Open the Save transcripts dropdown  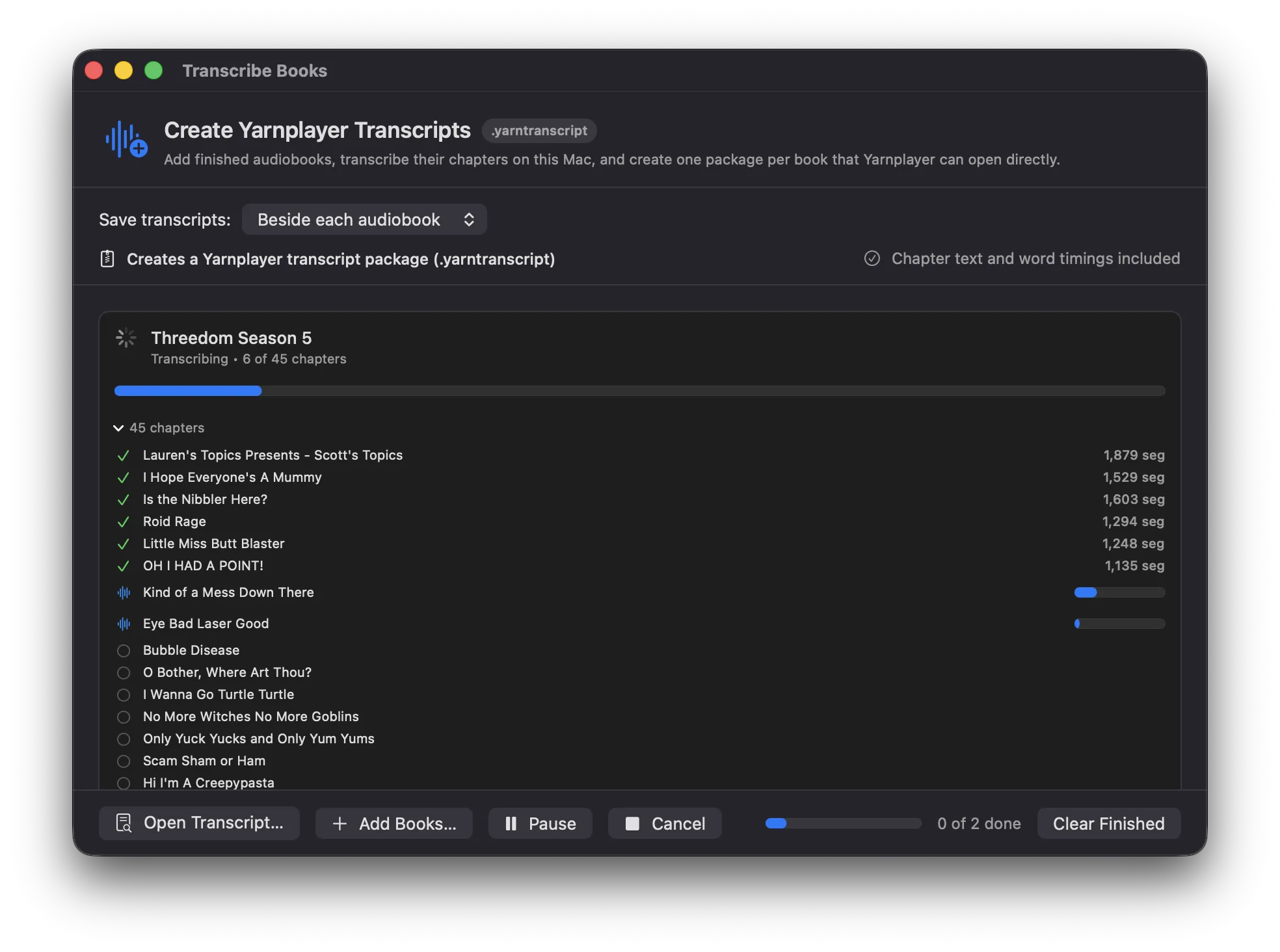364,220
